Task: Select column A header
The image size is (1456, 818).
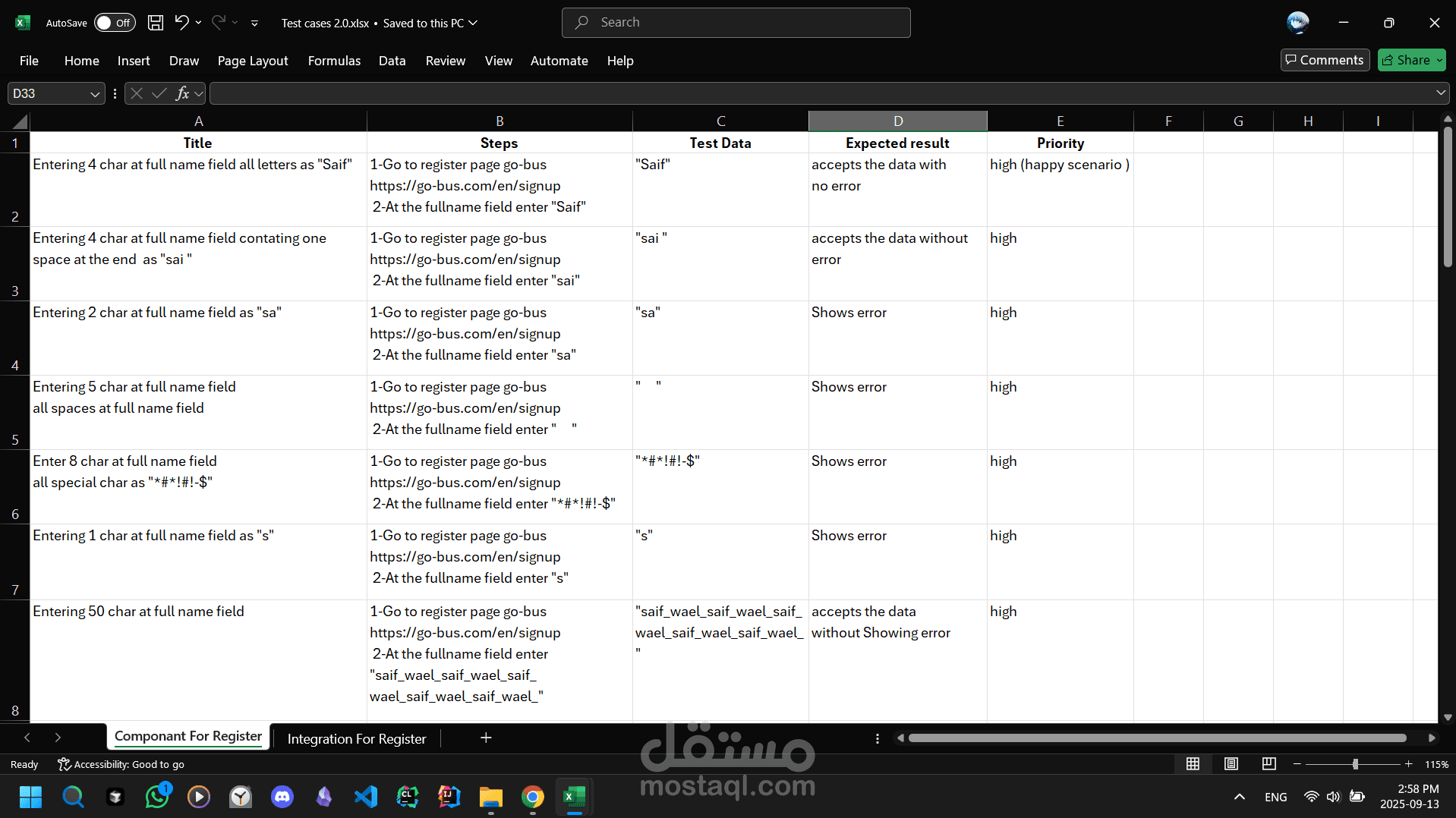Action: (x=198, y=121)
